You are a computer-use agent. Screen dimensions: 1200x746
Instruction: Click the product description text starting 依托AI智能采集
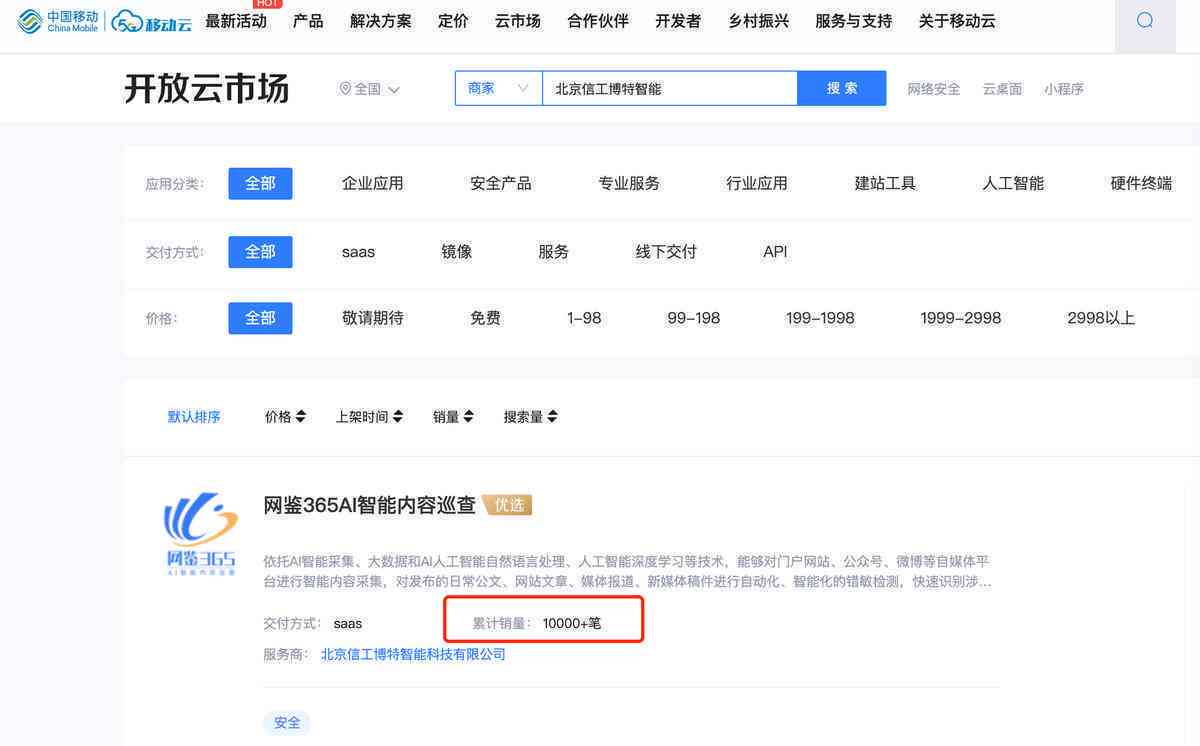[627, 571]
